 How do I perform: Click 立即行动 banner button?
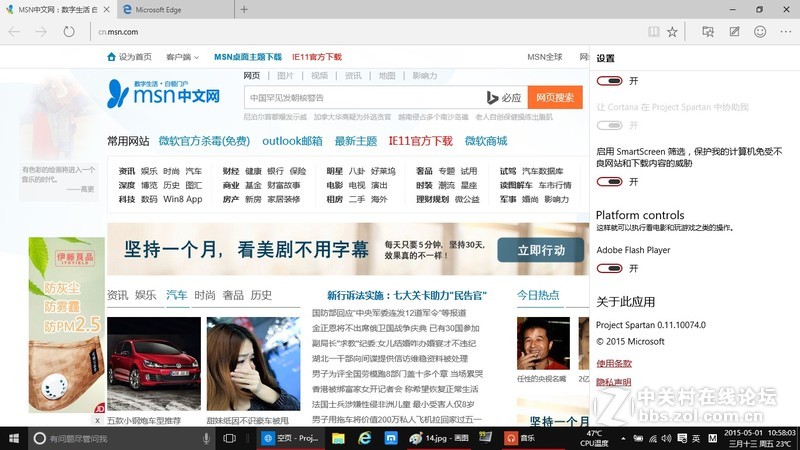[541, 250]
